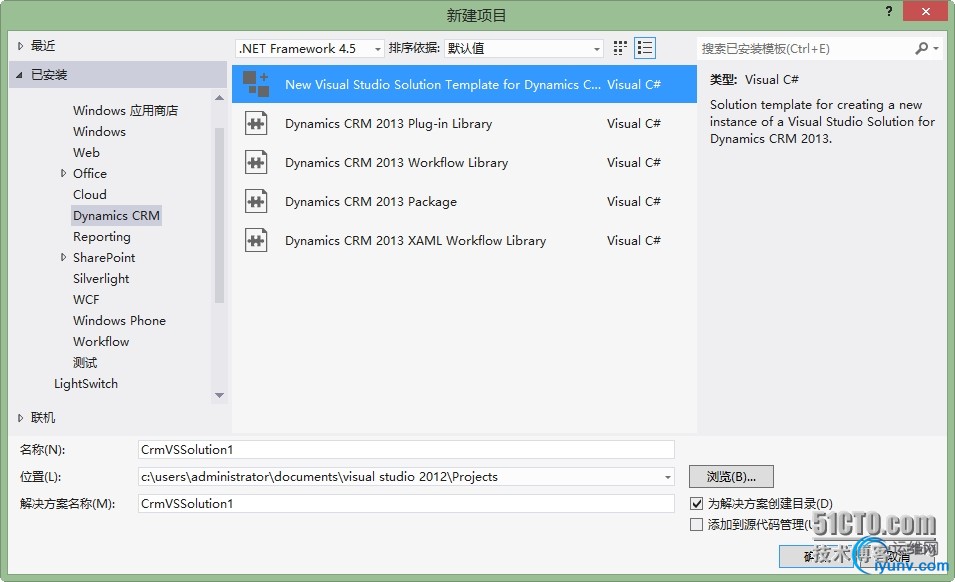955x582 pixels.
Task: Select the Cloud category
Action: tap(90, 194)
